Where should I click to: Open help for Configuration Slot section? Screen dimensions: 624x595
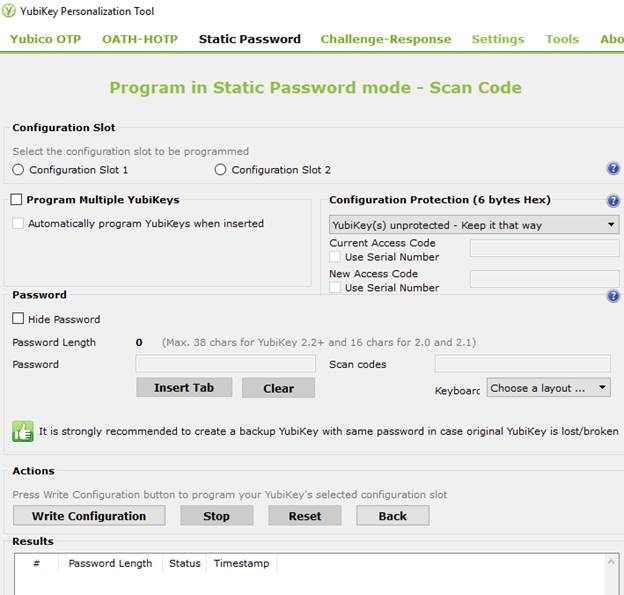[613, 168]
